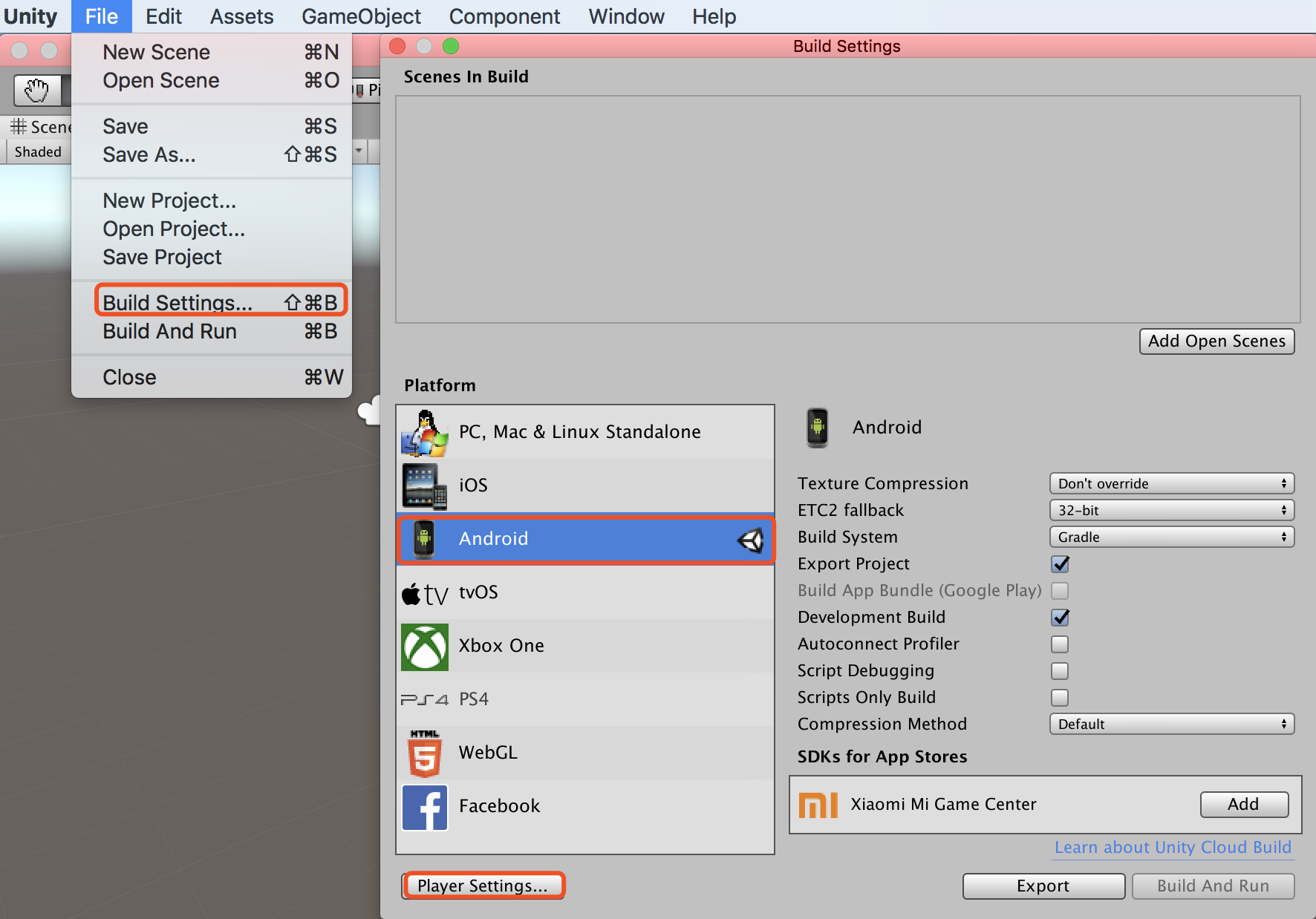The image size is (1316, 919).
Task: Enable the Autoconnect Profiler checkbox
Action: 1060,644
